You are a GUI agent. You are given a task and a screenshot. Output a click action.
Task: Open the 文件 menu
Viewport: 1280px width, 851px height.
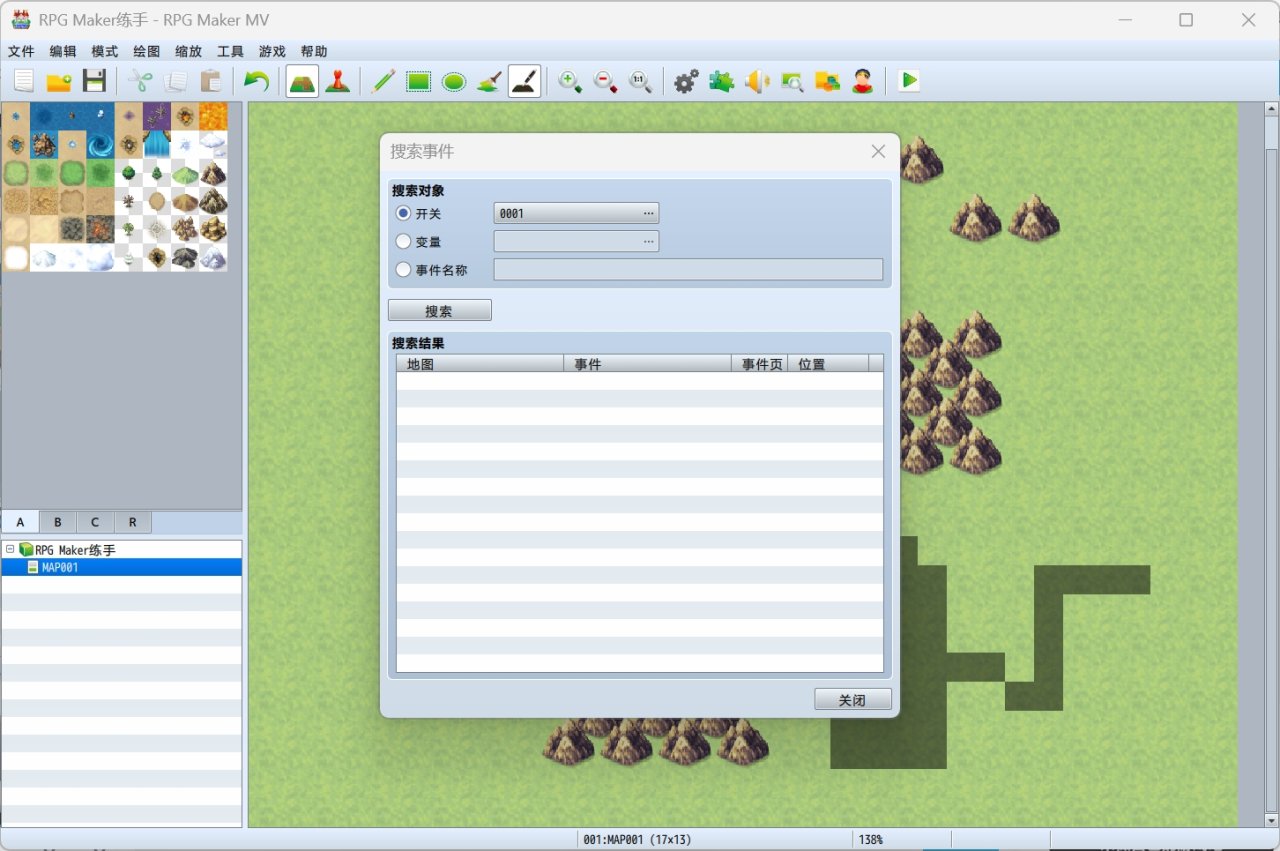tap(21, 52)
